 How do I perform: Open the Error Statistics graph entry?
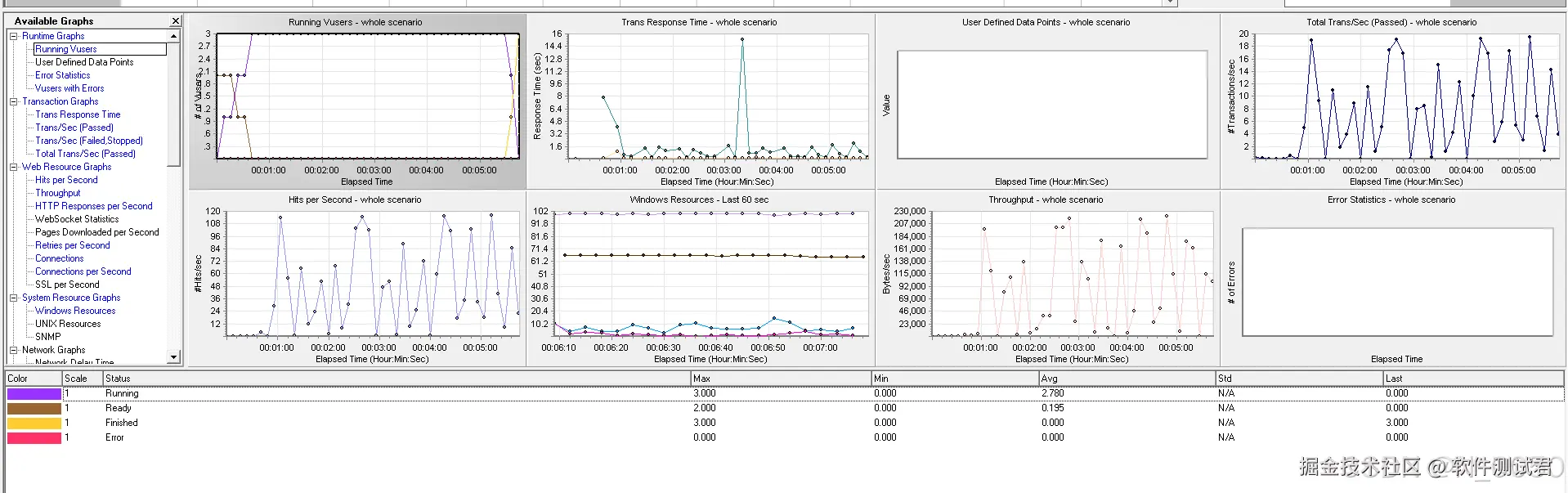click(62, 75)
